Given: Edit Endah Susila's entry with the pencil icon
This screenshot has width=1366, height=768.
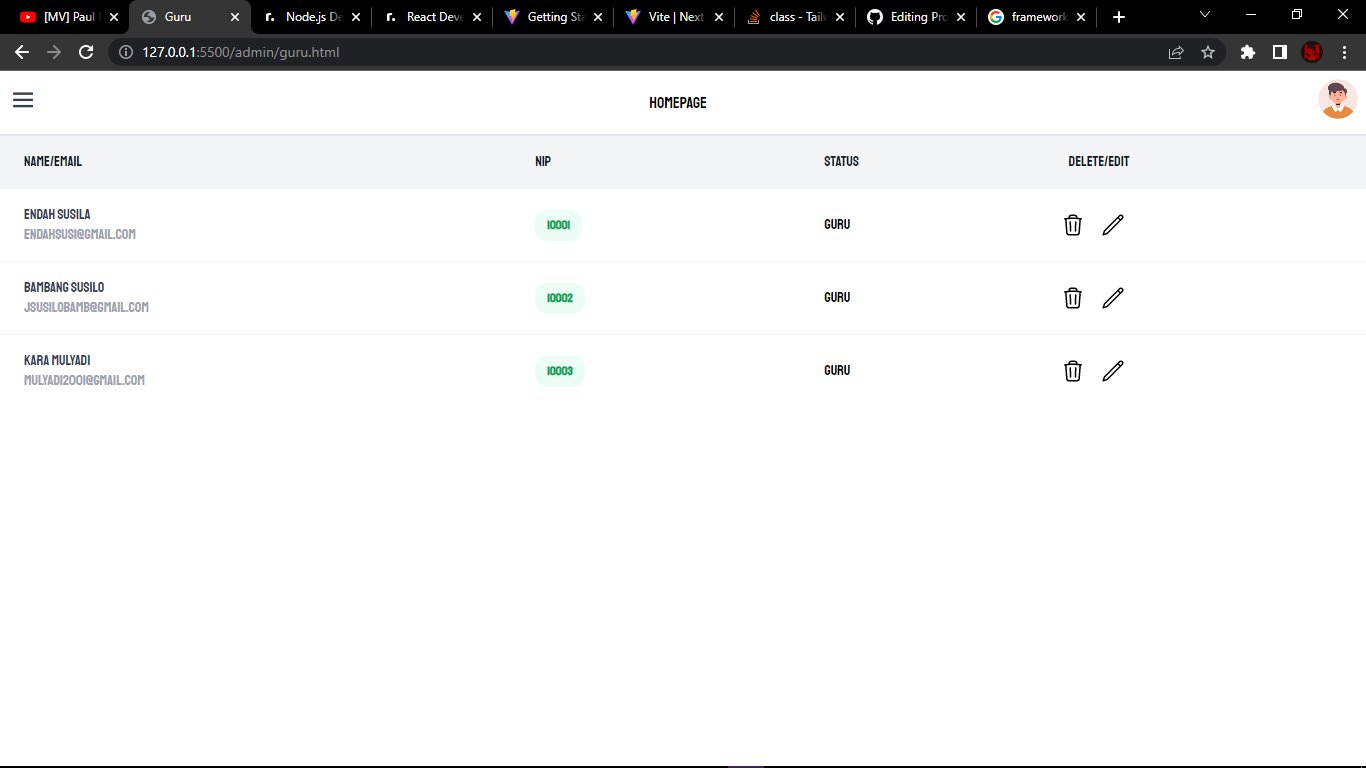Looking at the screenshot, I should (1112, 224).
